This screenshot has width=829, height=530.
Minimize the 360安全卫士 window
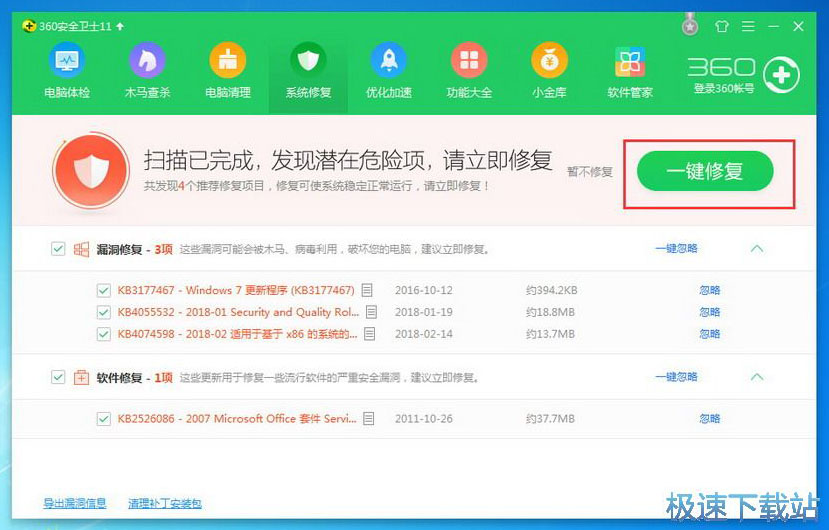tap(773, 26)
